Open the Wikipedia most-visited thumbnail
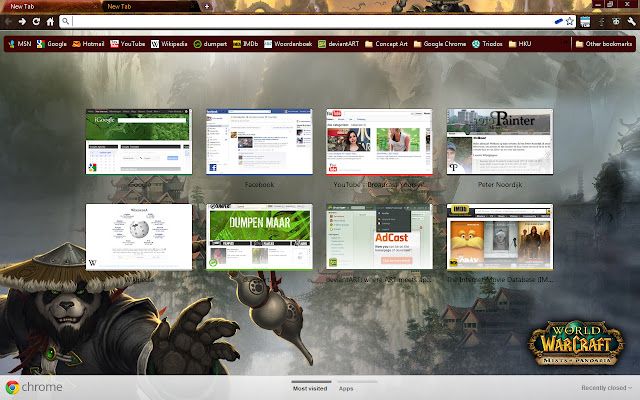Viewport: 640px width, 400px height. pyautogui.click(x=139, y=237)
